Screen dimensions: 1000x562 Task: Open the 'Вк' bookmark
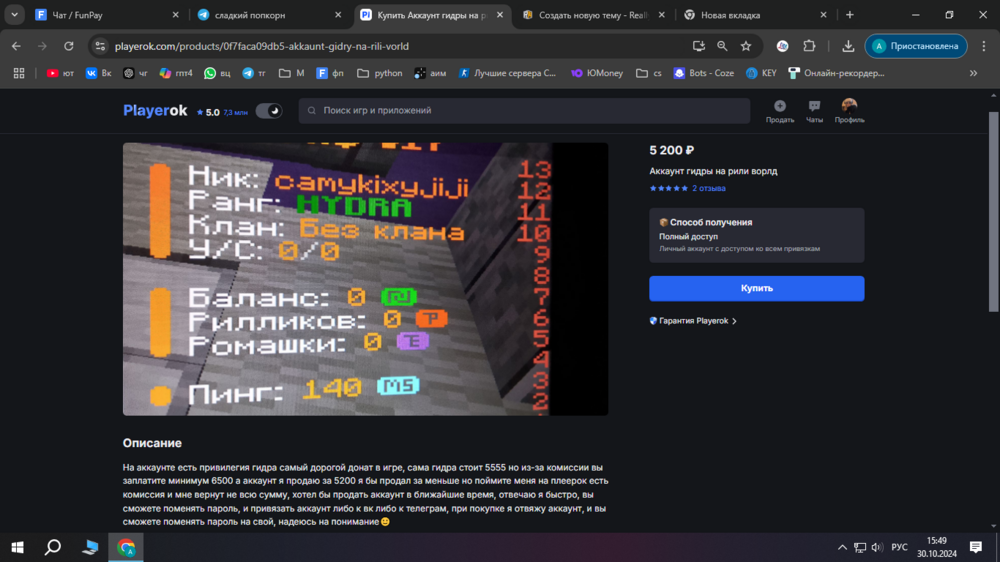(99, 73)
